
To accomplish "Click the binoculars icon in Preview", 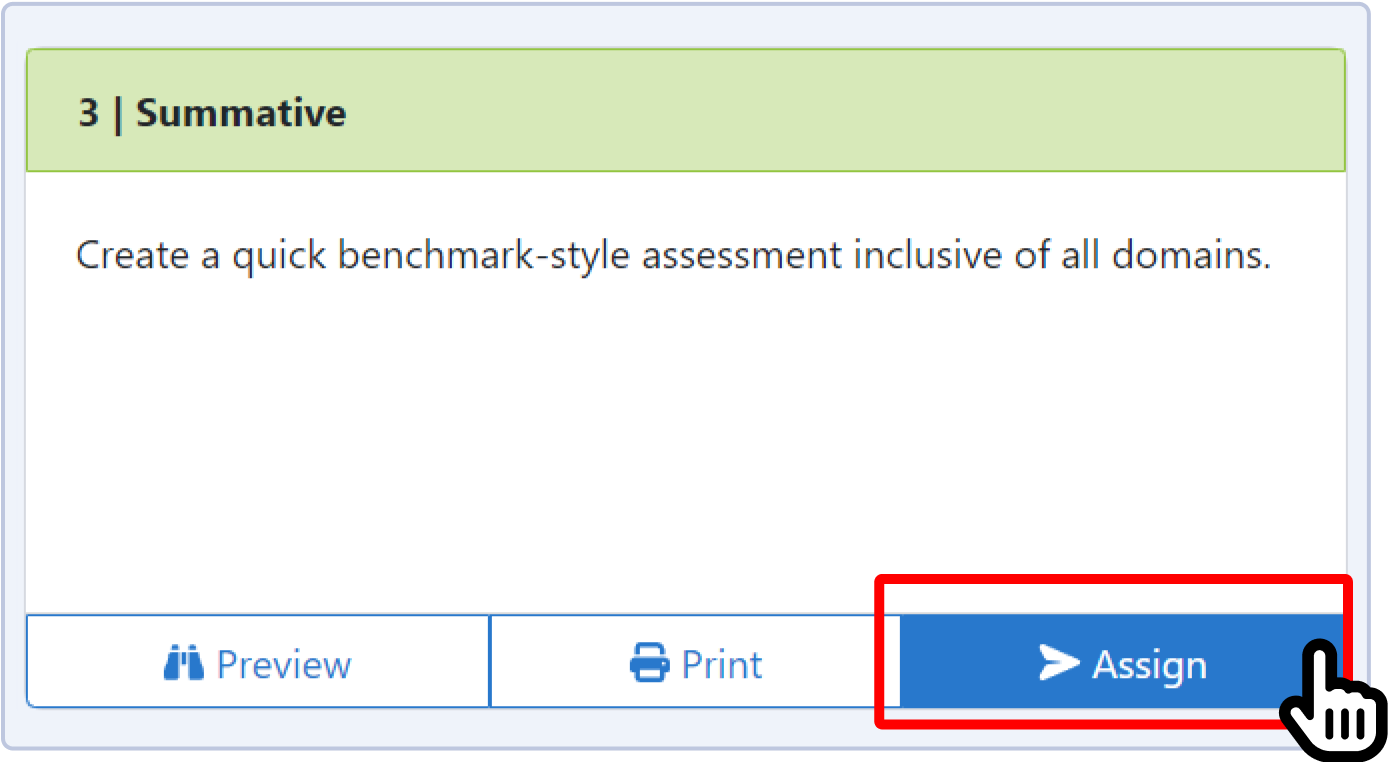I will click(x=184, y=663).
